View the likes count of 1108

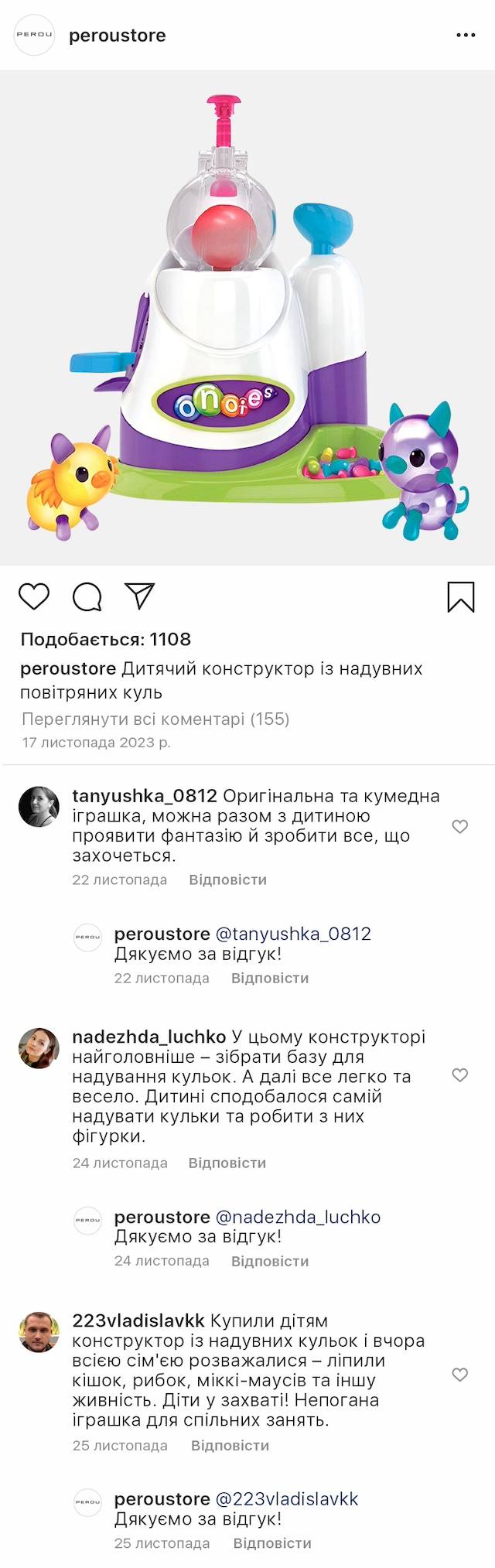tap(106, 639)
